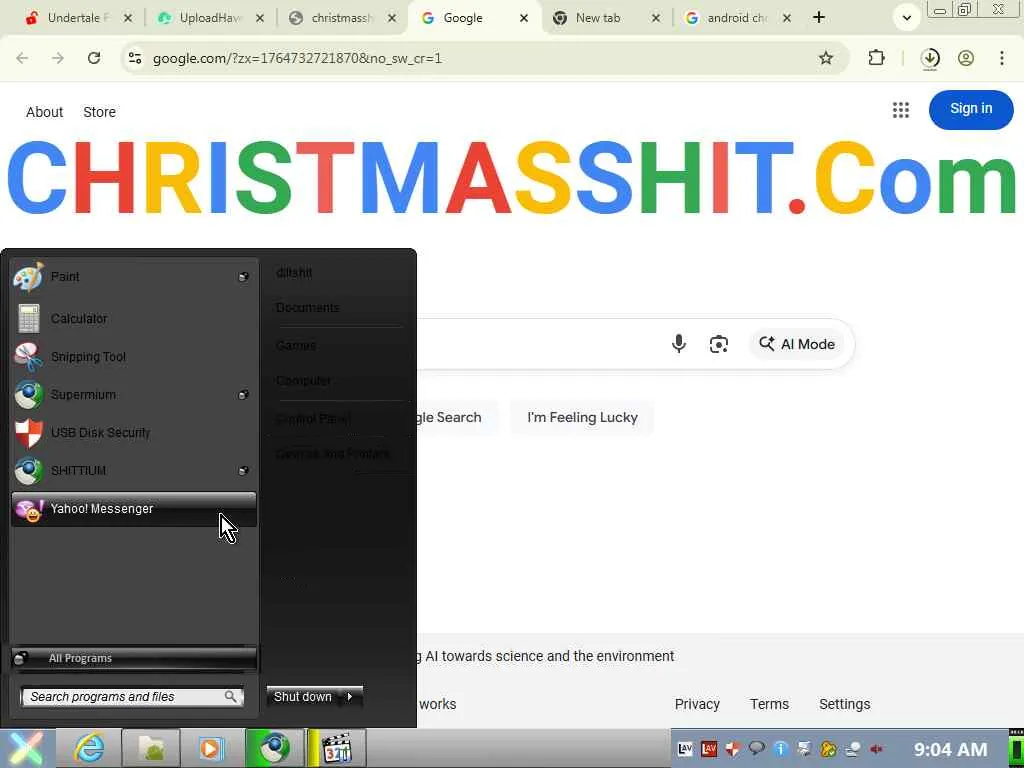Expand the SHITTIUM jump list arrow
The width and height of the screenshot is (1024, 768).
point(243,470)
